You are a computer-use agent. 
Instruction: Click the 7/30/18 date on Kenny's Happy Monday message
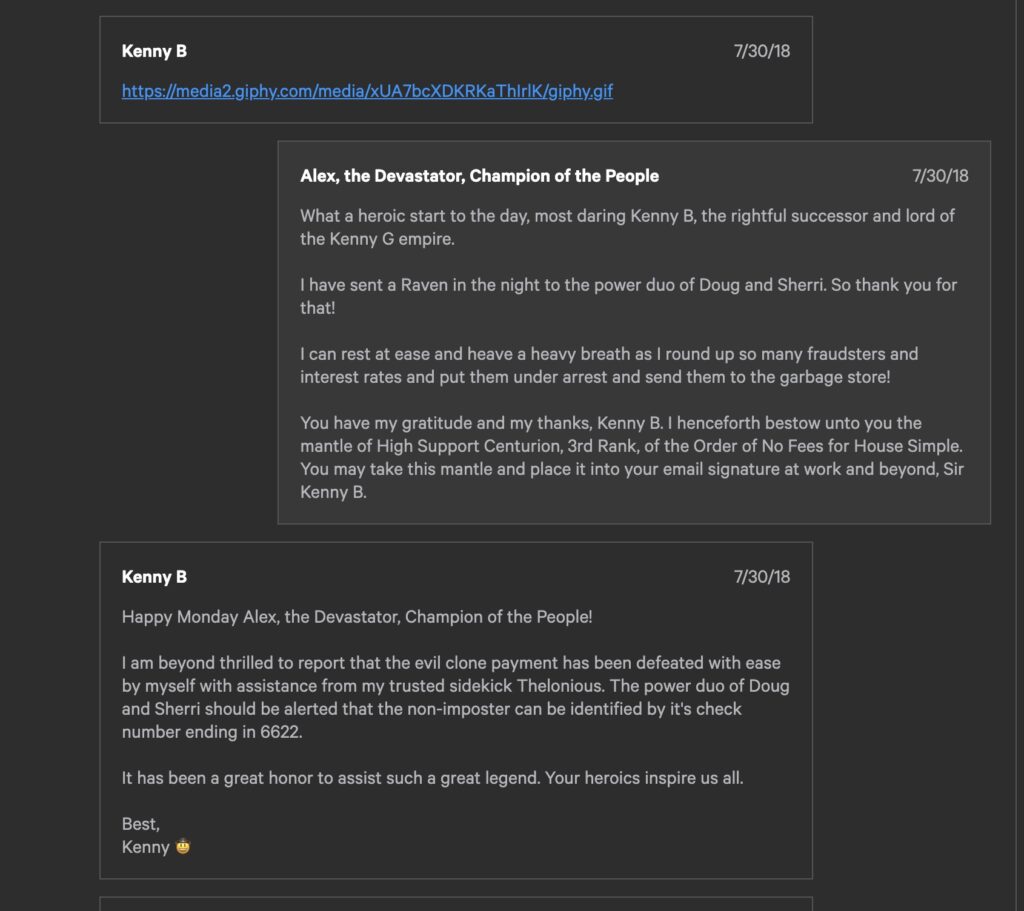761,577
